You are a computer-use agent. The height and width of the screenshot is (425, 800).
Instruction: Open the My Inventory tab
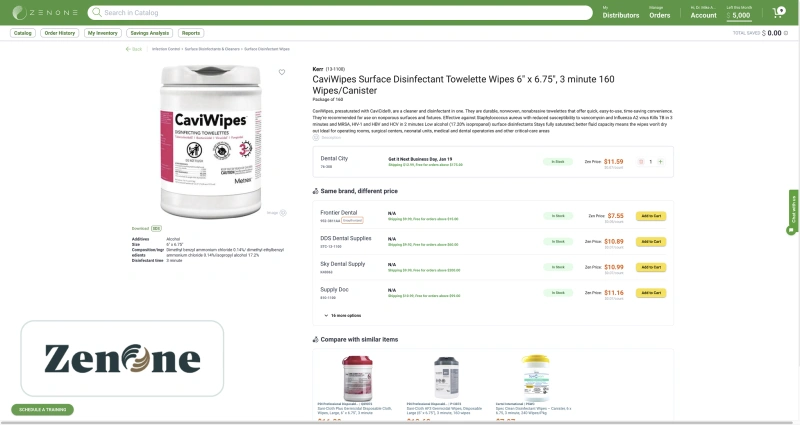click(103, 33)
